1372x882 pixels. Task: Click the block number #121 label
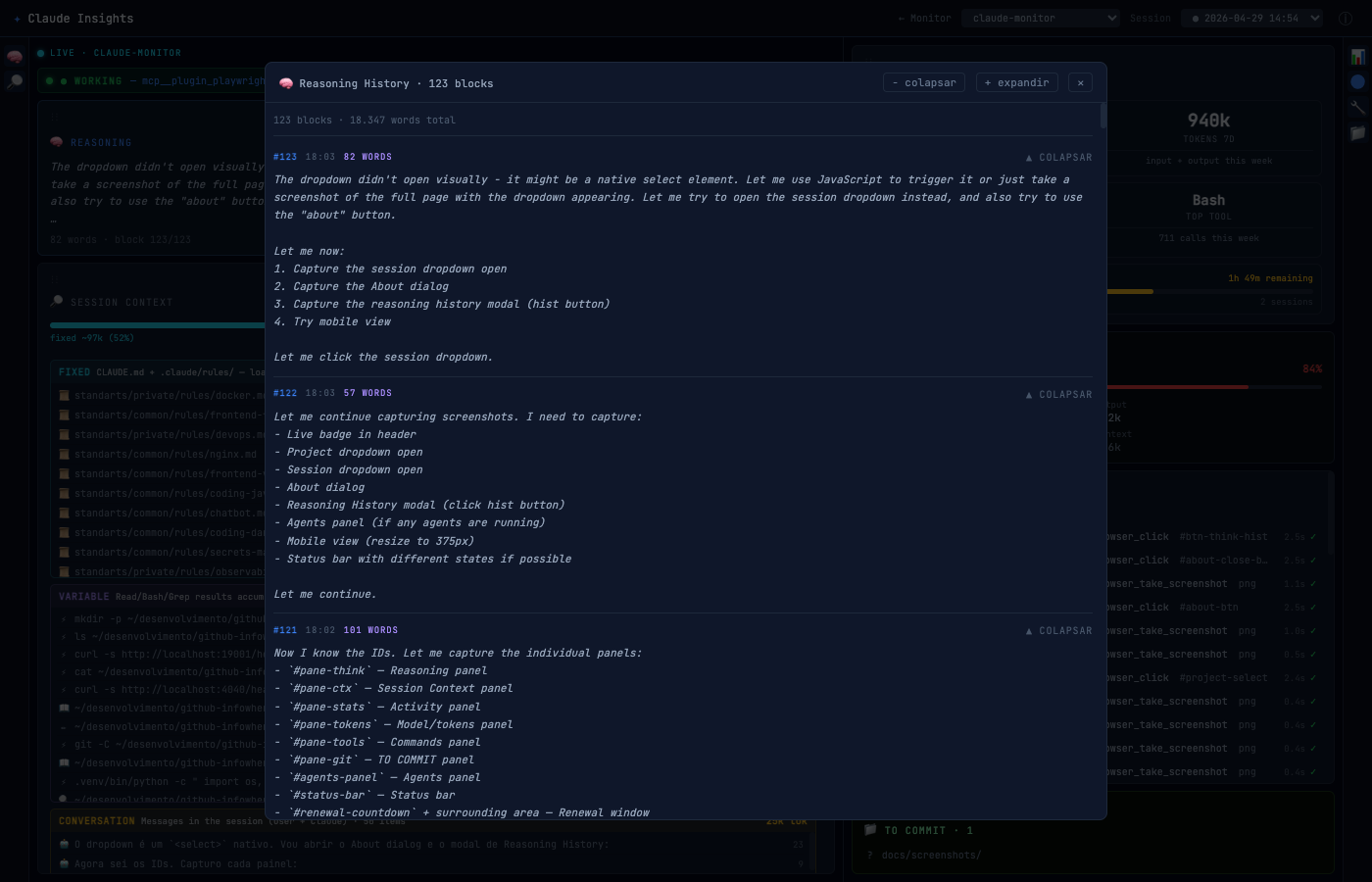[285, 630]
